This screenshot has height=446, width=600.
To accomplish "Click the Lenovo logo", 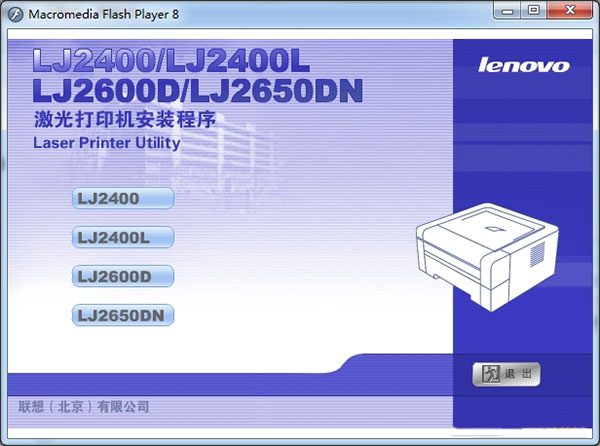I will (x=523, y=65).
